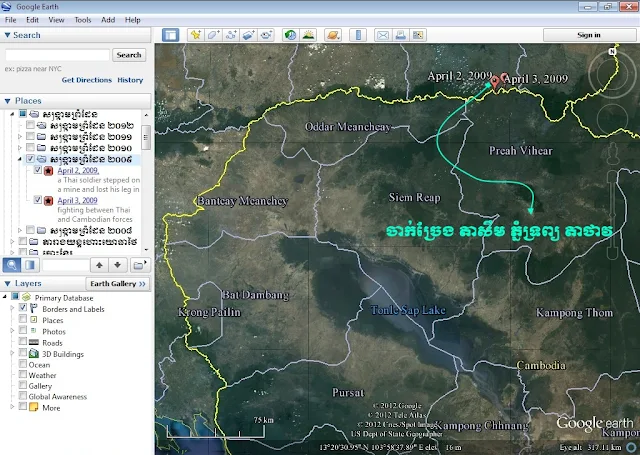Click the zoom slider in navigation controls
The width and height of the screenshot is (640, 455).
pyautogui.click(x=612, y=215)
